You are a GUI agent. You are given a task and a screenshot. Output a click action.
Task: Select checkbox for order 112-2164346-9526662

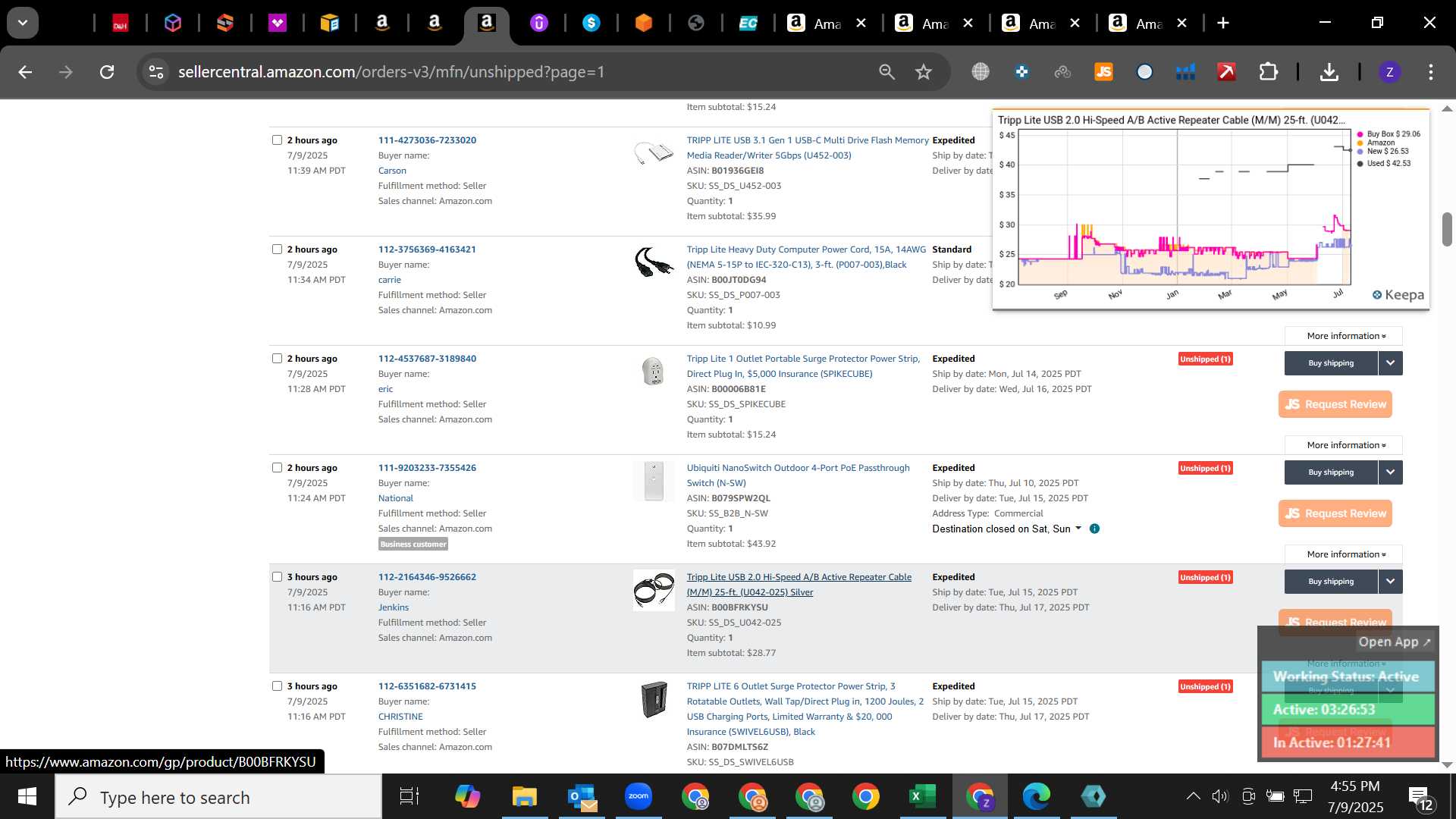(x=277, y=576)
